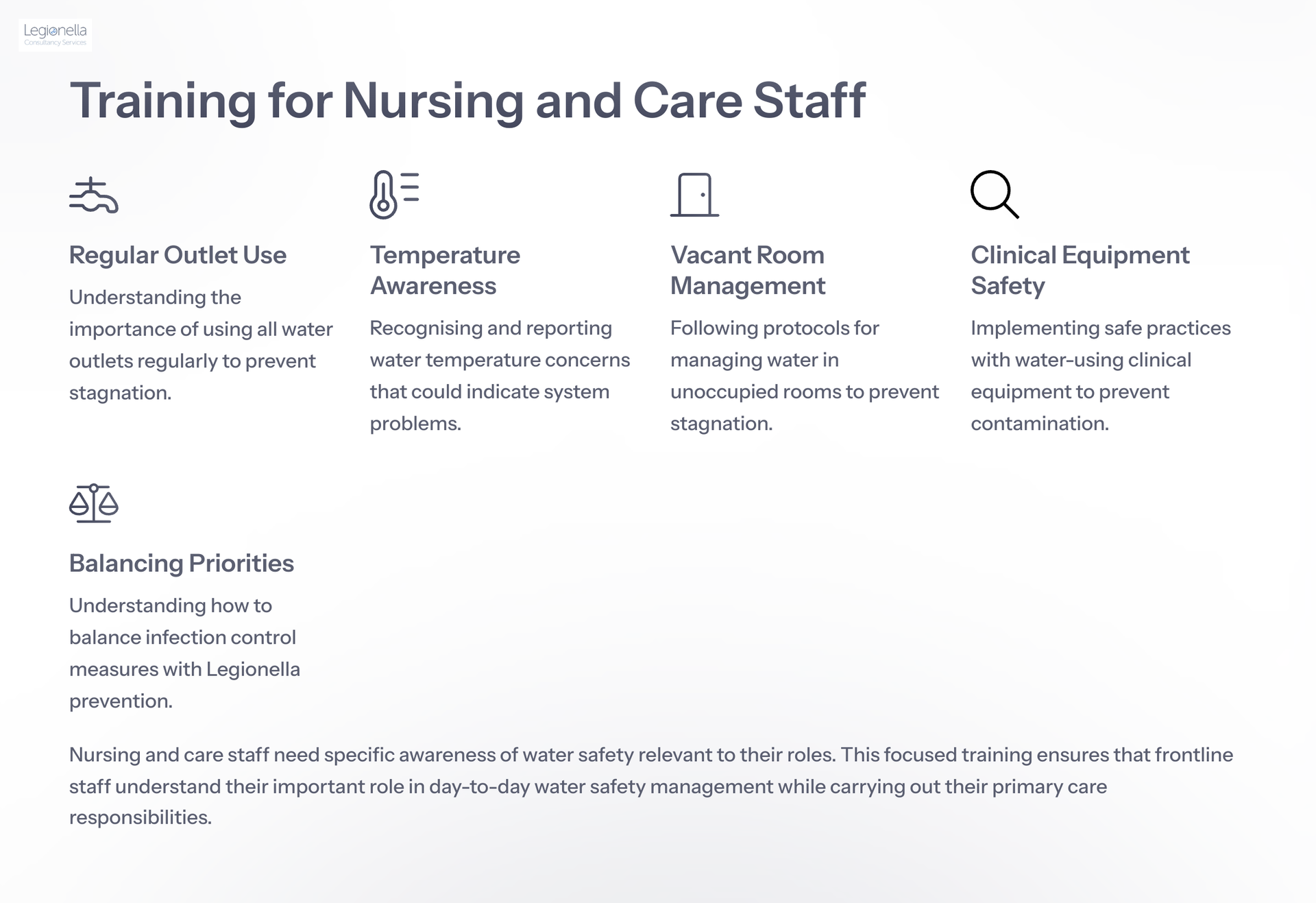Click the door icon

(x=694, y=195)
